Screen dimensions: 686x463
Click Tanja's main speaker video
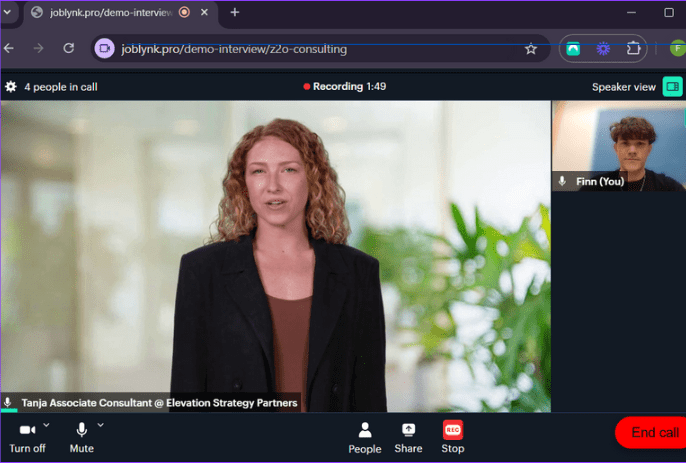pyautogui.click(x=276, y=256)
